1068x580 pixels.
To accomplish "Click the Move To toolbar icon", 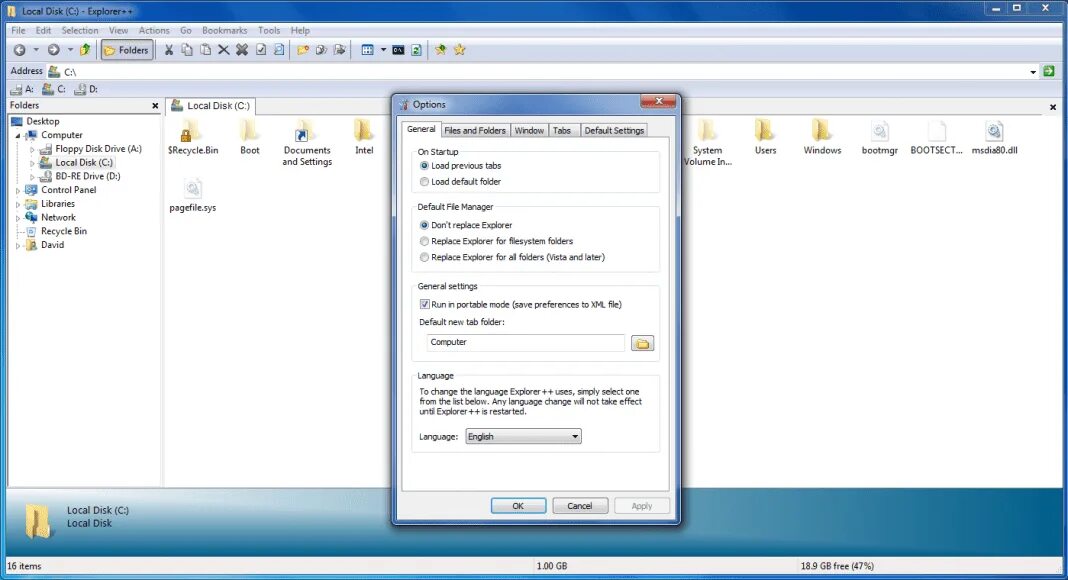I will (x=340, y=50).
